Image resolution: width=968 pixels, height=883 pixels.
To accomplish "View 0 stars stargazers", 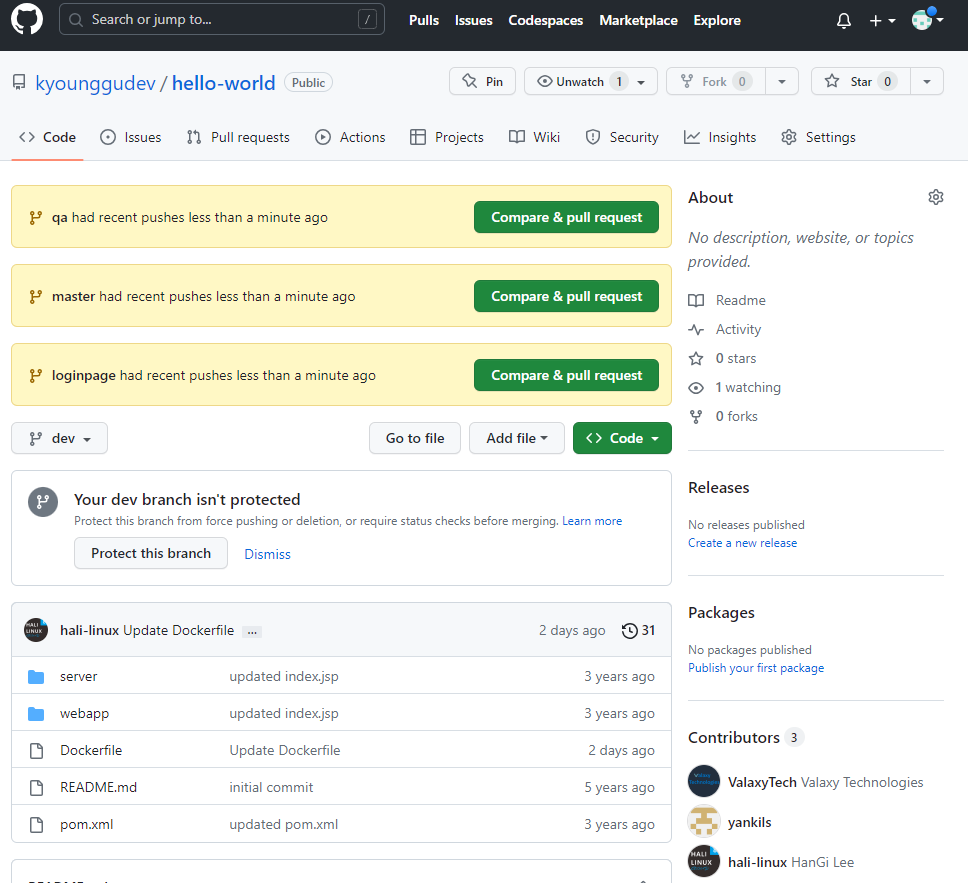I will click(722, 359).
